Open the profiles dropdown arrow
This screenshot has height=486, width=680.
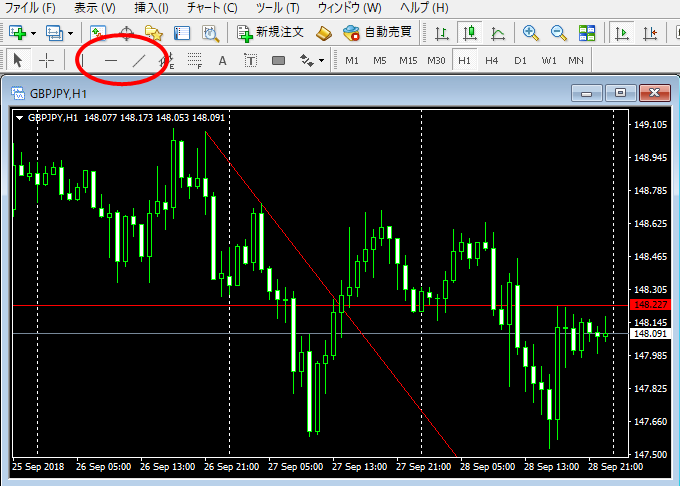point(68,33)
